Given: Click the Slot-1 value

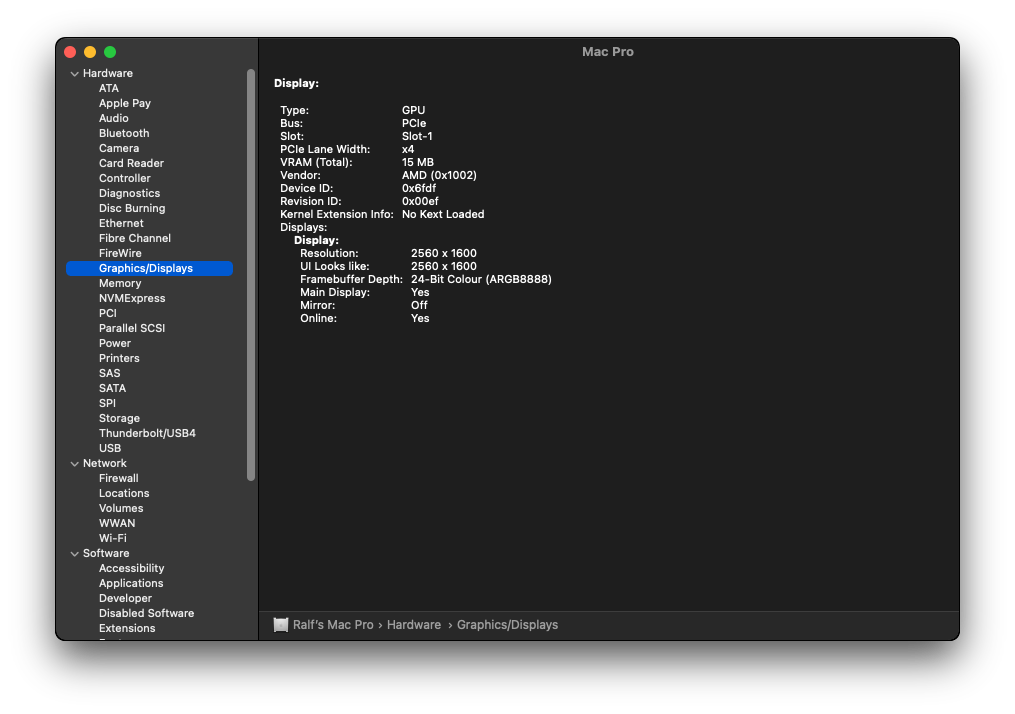Looking at the screenshot, I should [x=417, y=137].
